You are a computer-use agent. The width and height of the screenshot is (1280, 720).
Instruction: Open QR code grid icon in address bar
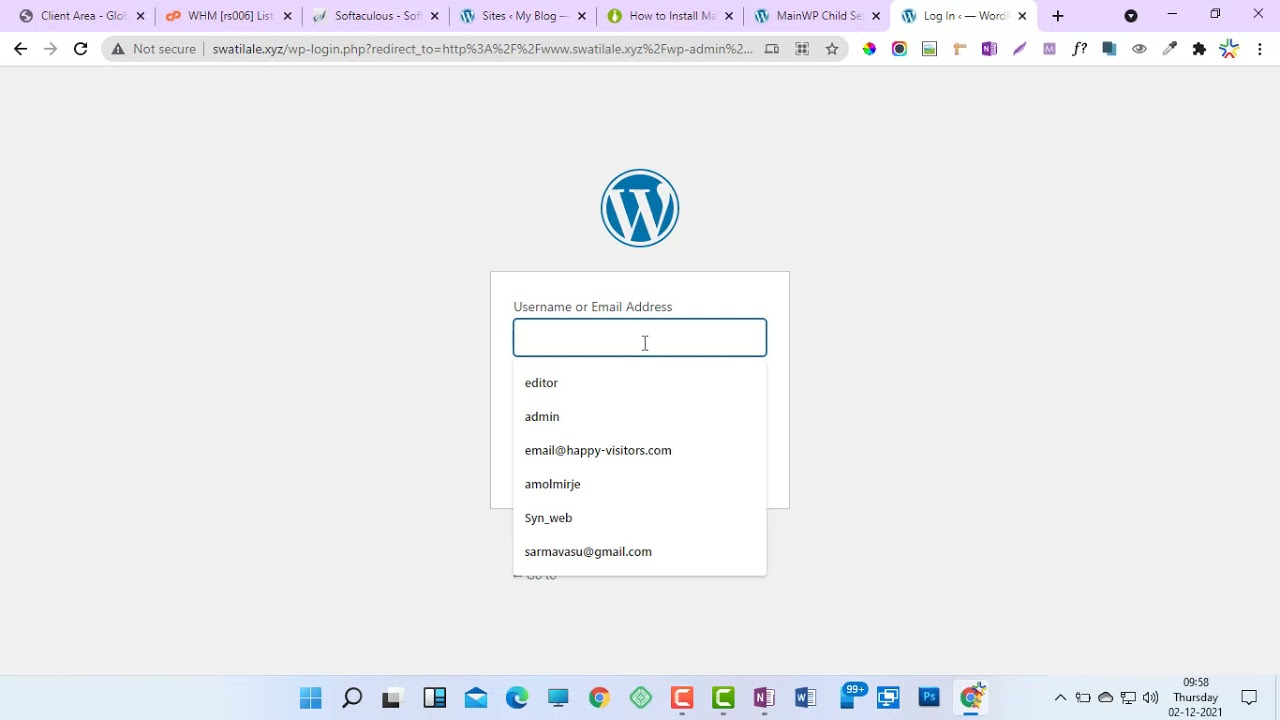(802, 49)
